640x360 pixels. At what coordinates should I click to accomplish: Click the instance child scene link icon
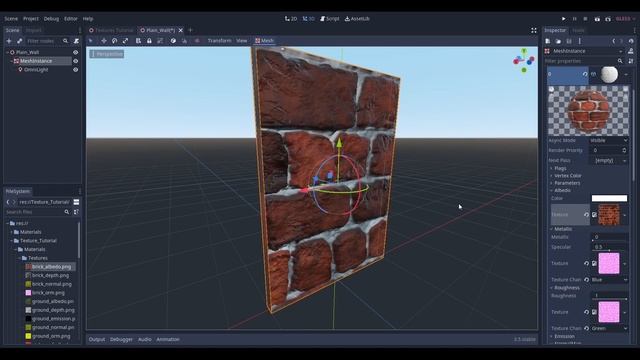(x=20, y=41)
